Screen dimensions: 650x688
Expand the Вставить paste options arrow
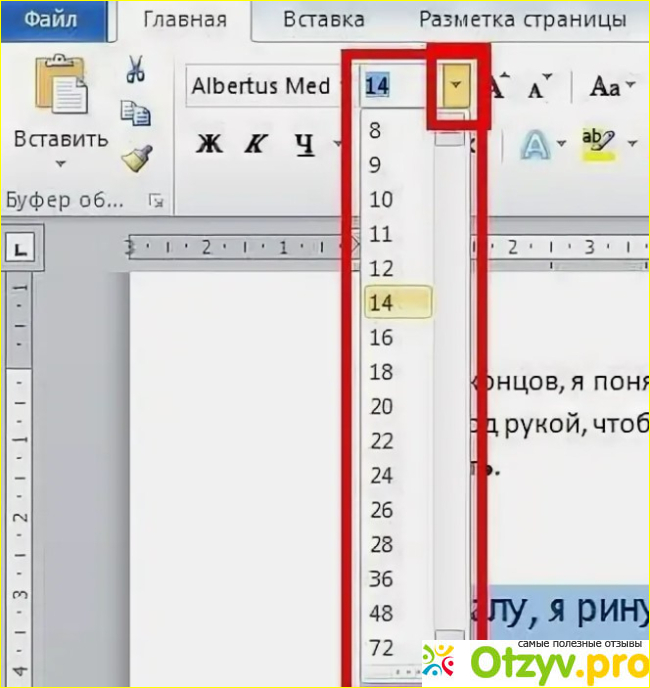coord(60,163)
